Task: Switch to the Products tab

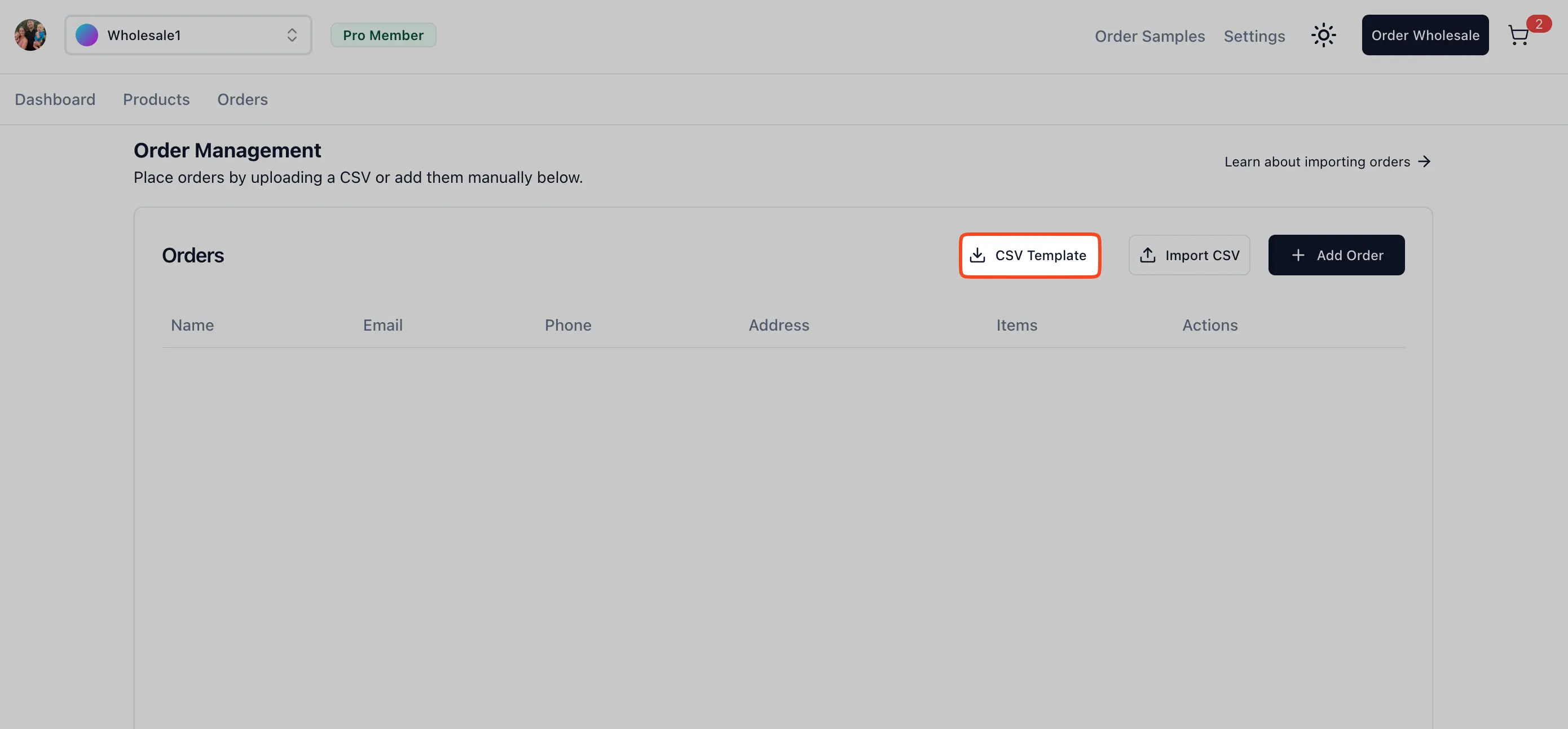Action: tap(156, 99)
